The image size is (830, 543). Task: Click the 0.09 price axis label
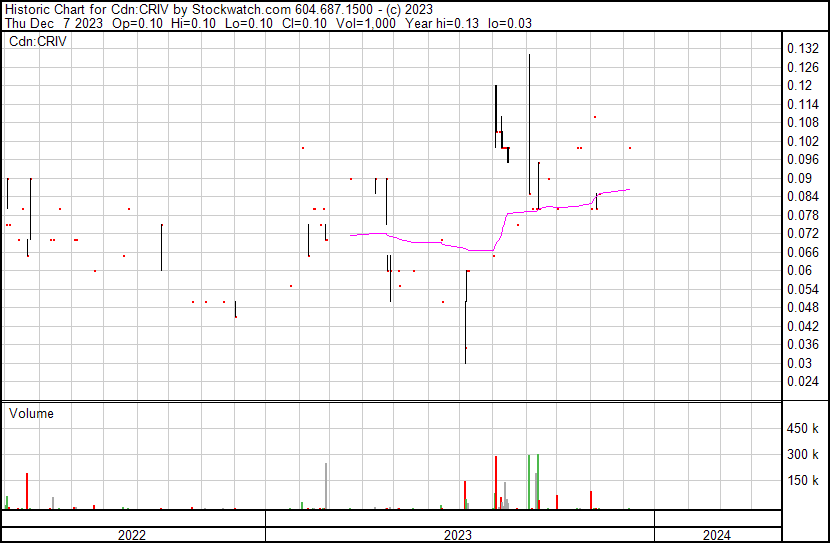[x=799, y=179]
